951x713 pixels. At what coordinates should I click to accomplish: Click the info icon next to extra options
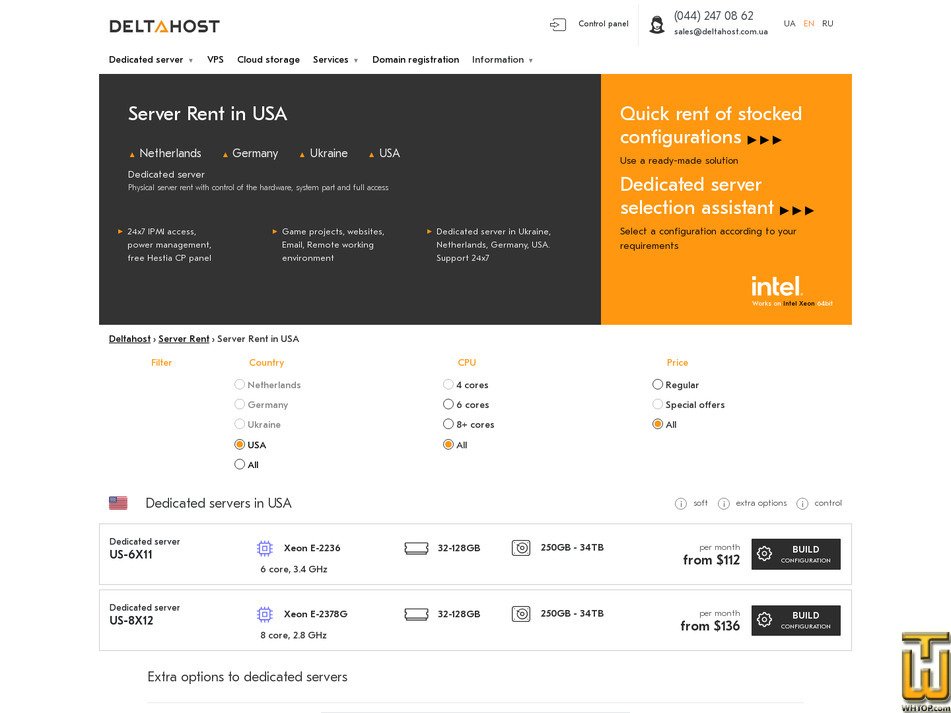click(724, 504)
